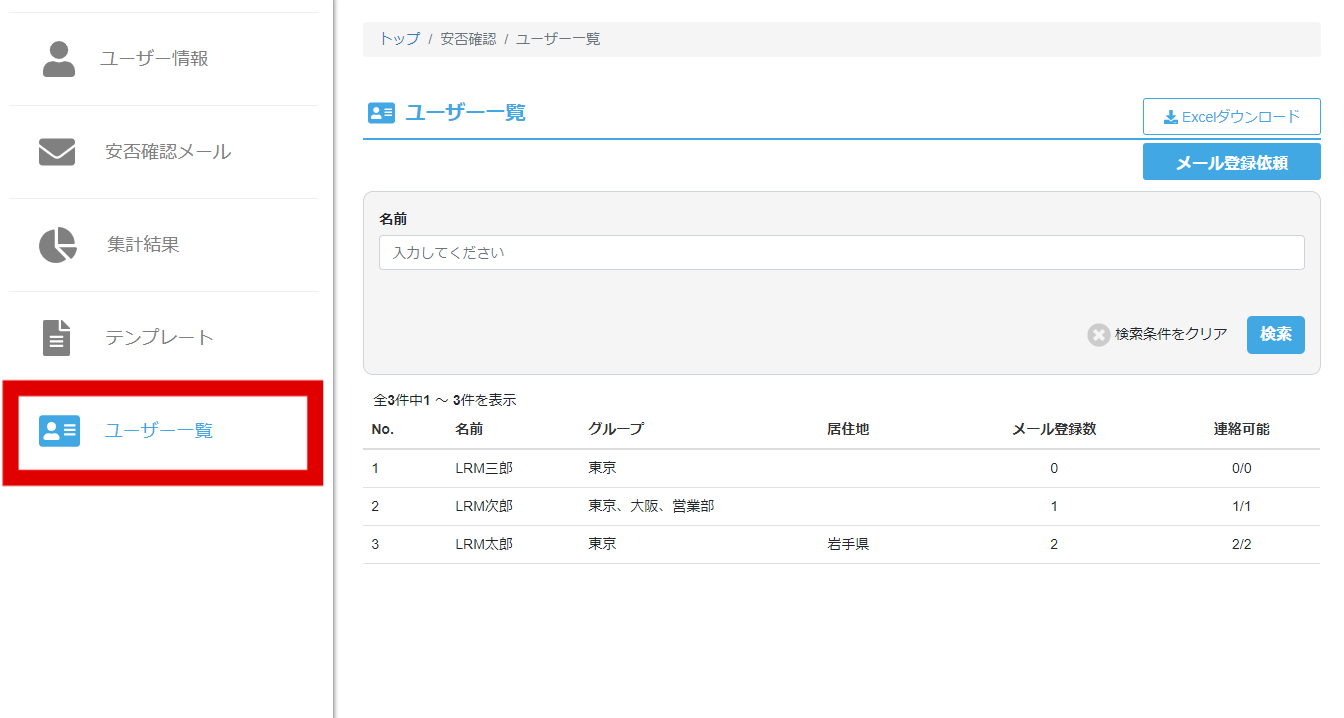Select the LRM次郎 name cell
Screen dimensions: 1344x718
pos(484,506)
